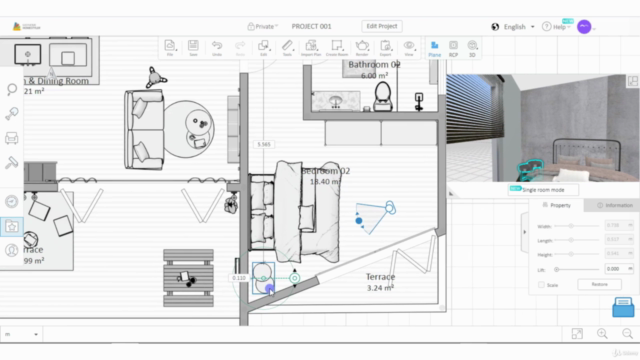Open the recent history clock in sidebar
640x360 pixels.
pyautogui.click(x=11, y=201)
